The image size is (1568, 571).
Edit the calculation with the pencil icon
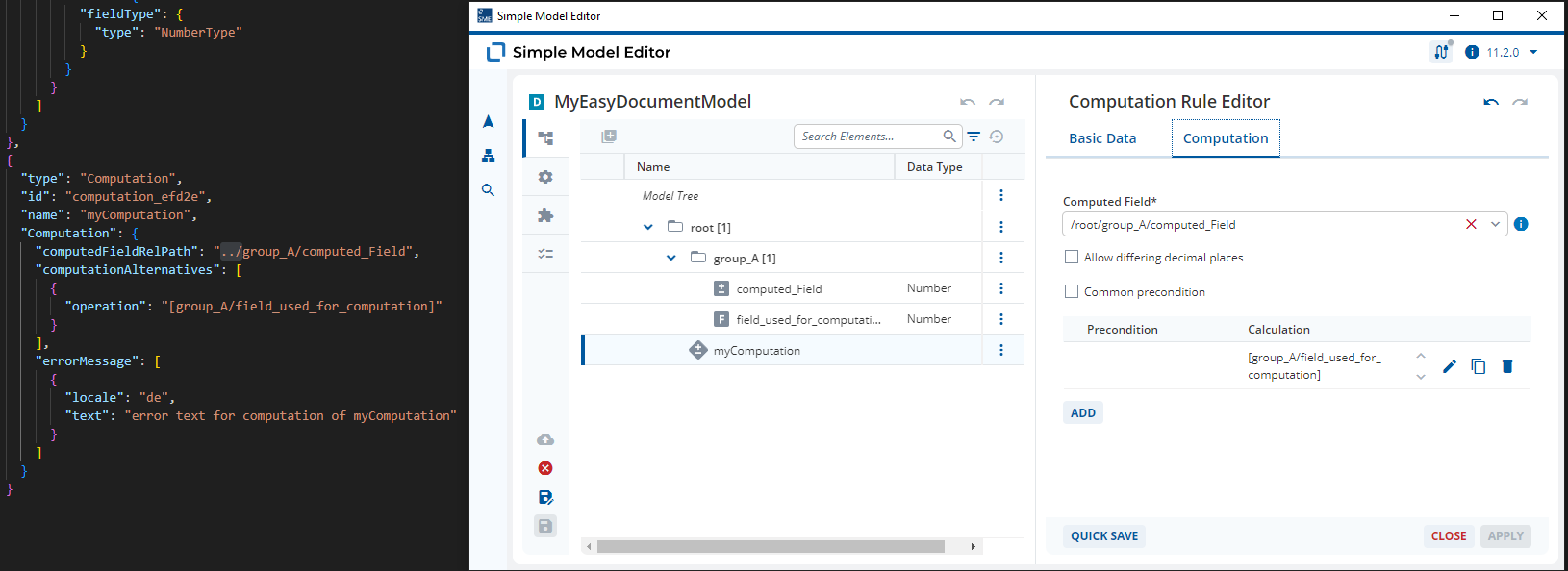tap(1450, 366)
